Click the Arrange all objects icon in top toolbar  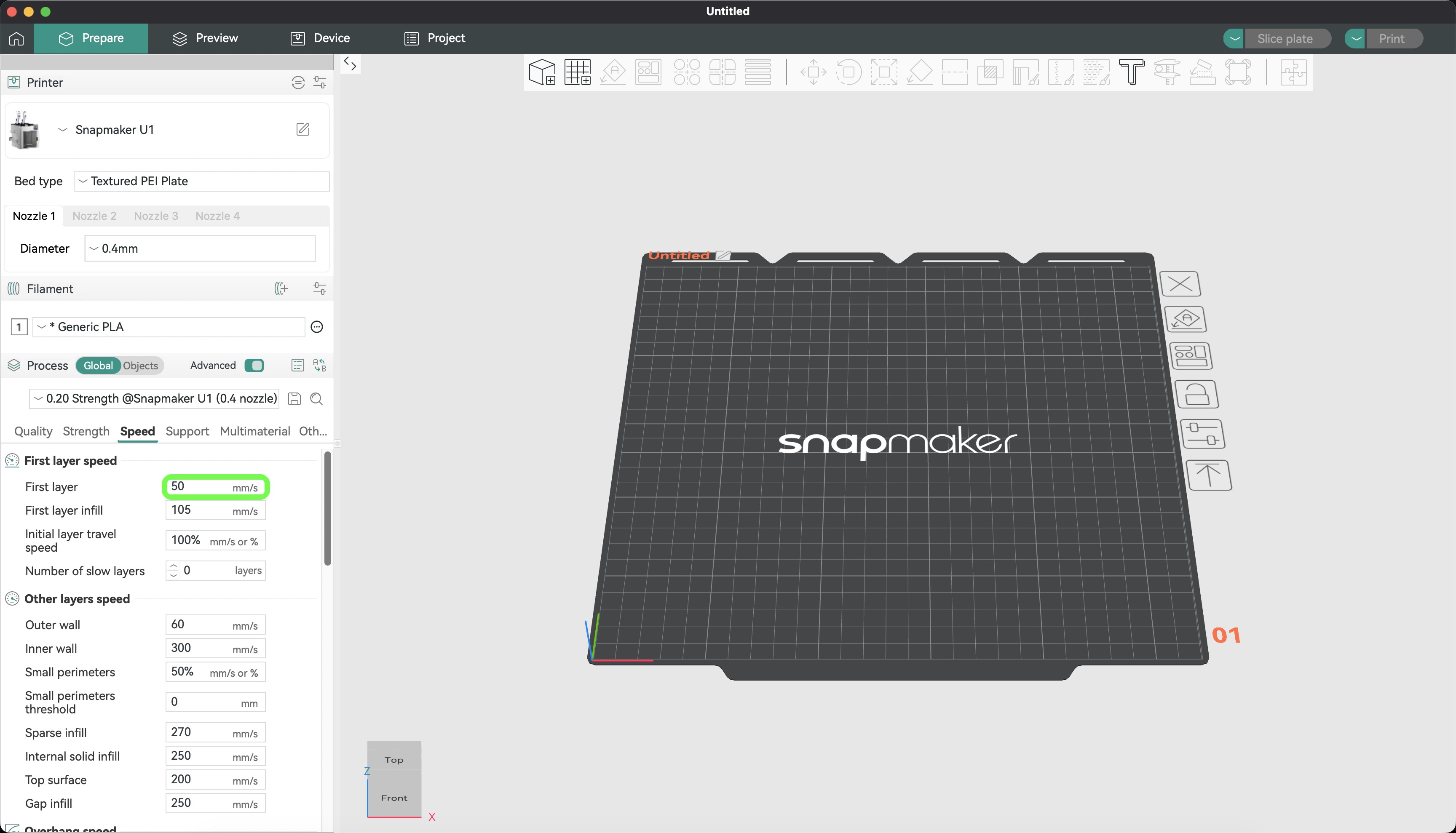pos(648,72)
